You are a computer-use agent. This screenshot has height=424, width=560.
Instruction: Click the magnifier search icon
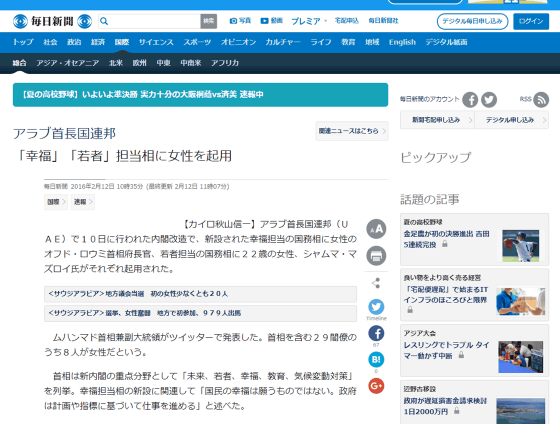[104, 21]
